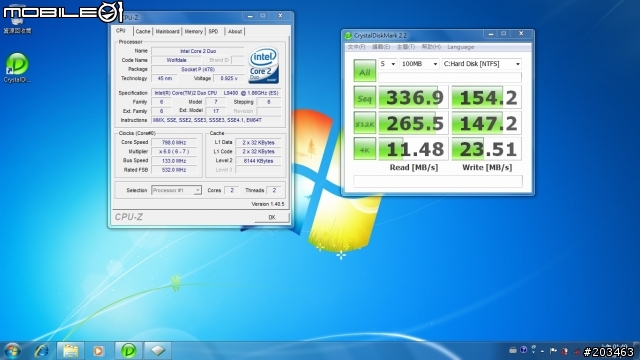Click the Intel Core 2 Duo logo

[264, 66]
